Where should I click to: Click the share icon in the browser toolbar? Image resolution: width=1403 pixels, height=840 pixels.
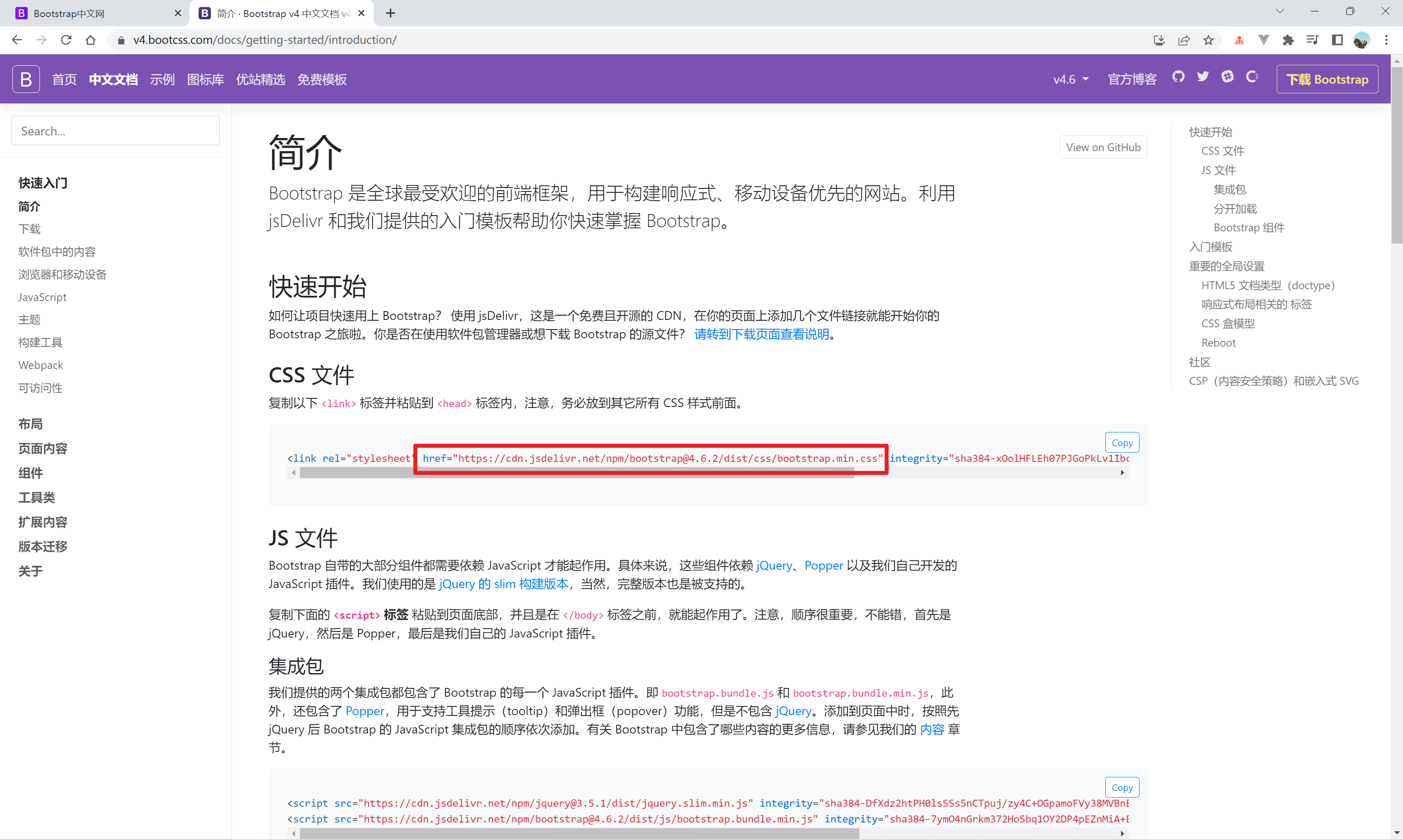[1184, 39]
